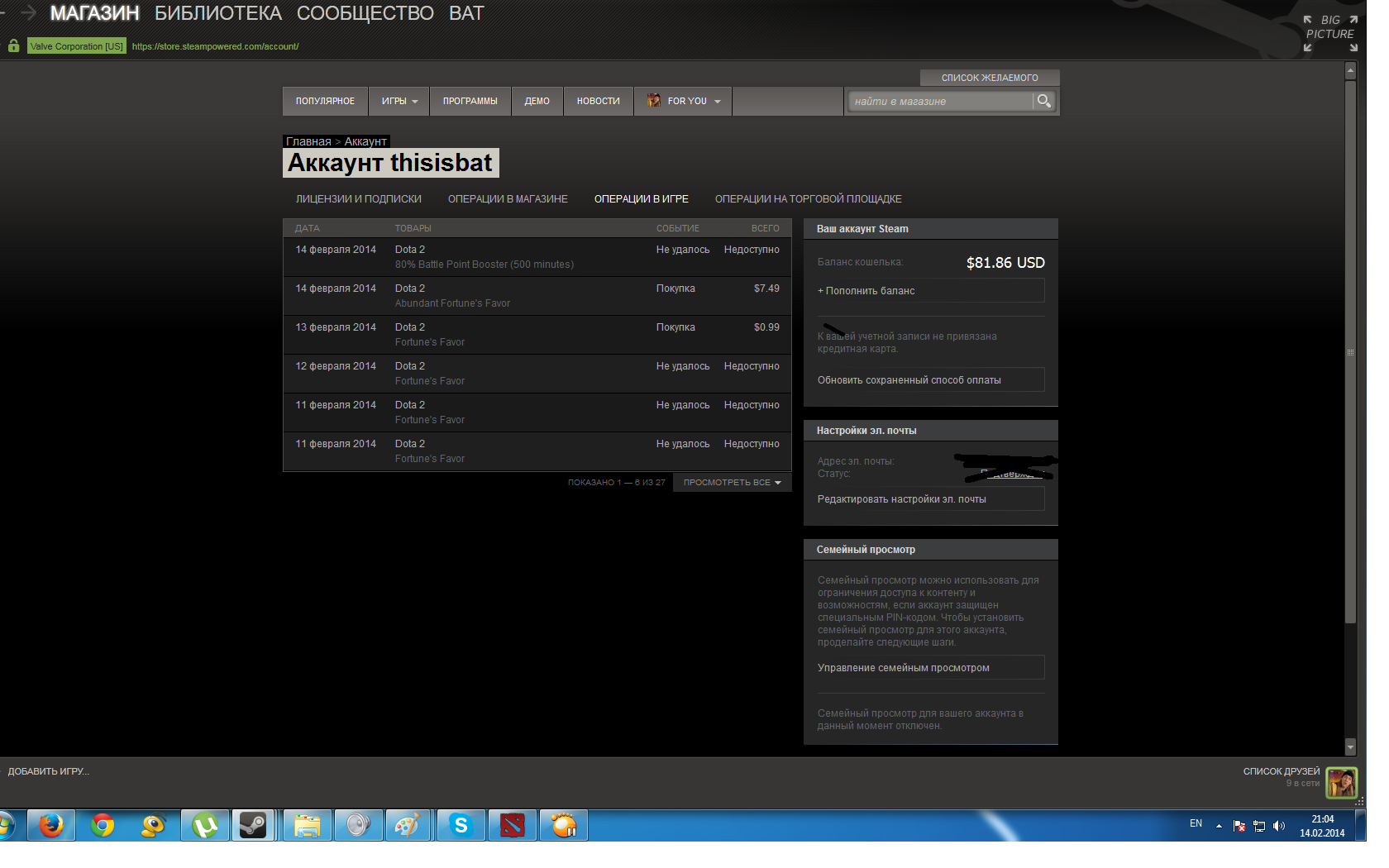Image resolution: width=1389 pixels, height=868 pixels.
Task: Click the EN language indicator
Action: tap(1196, 823)
